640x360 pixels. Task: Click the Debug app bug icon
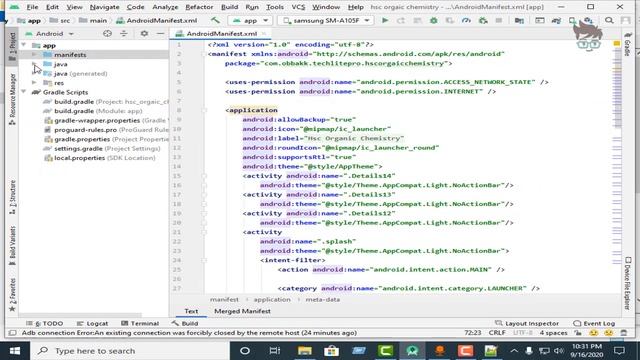[433, 20]
